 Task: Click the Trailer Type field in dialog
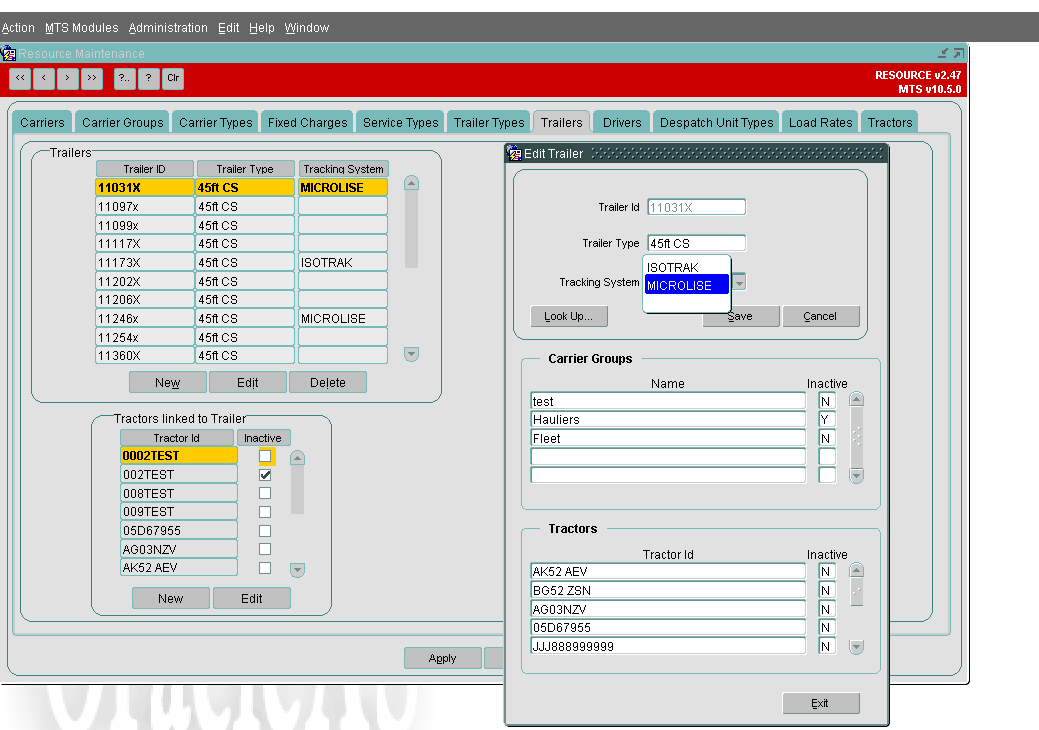click(696, 243)
